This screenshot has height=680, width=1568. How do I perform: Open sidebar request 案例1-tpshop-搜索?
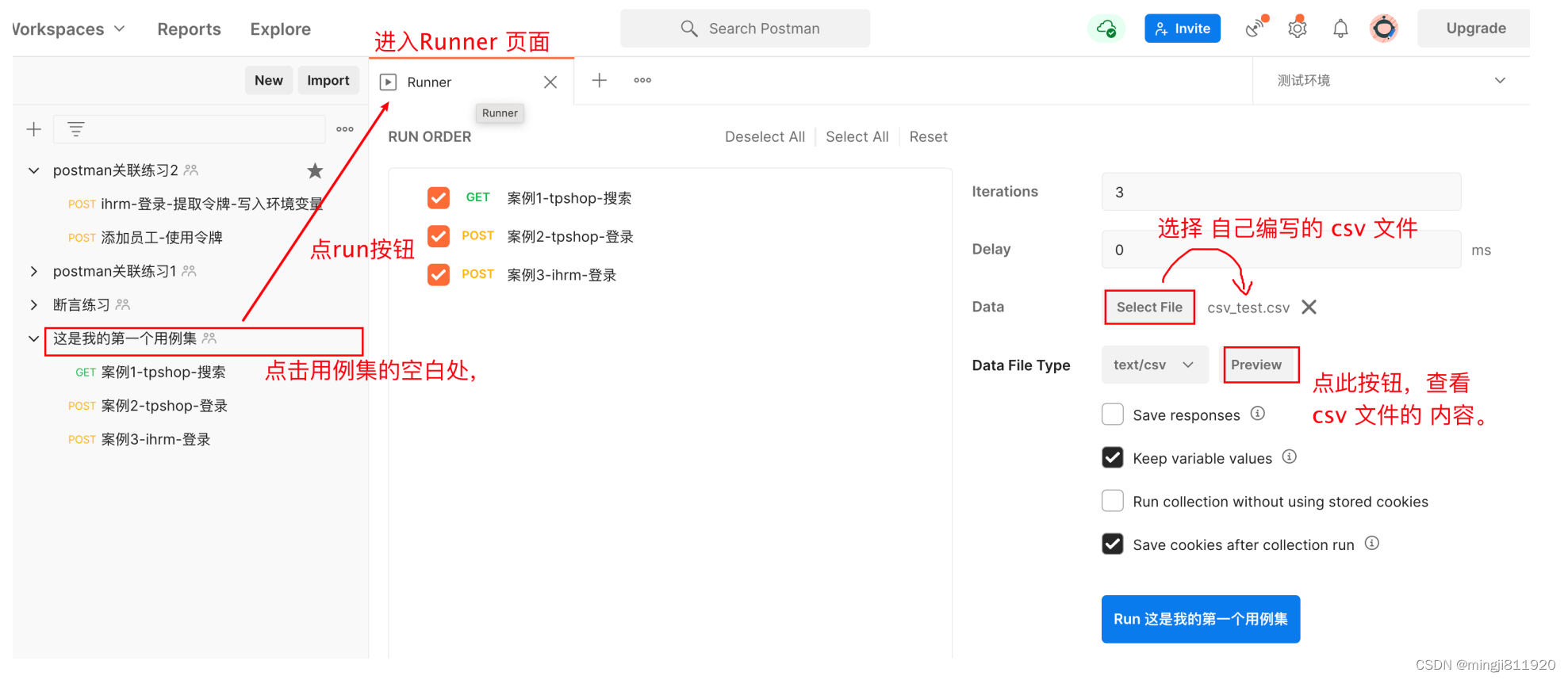pyautogui.click(x=151, y=372)
